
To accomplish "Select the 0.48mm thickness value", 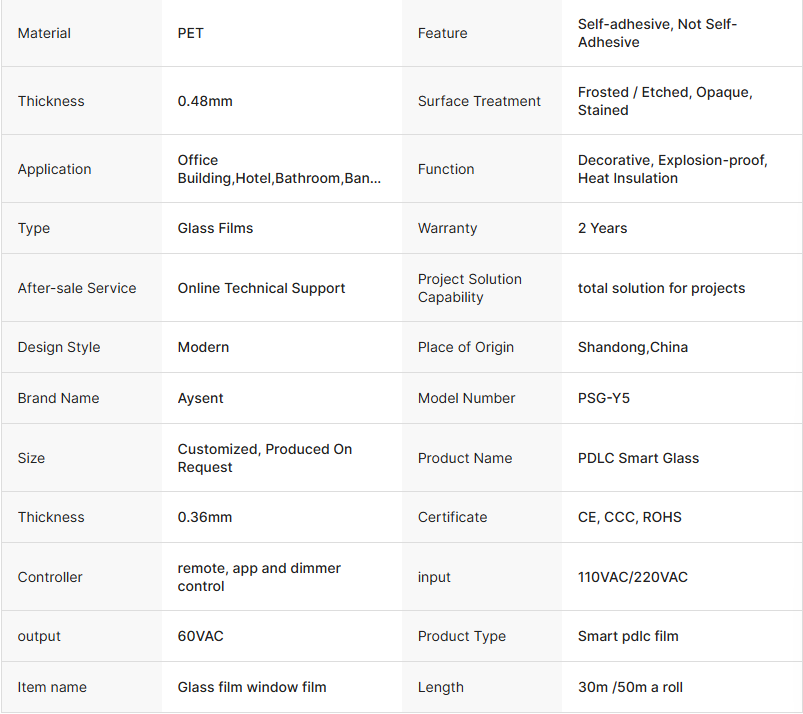I will 205,101.
